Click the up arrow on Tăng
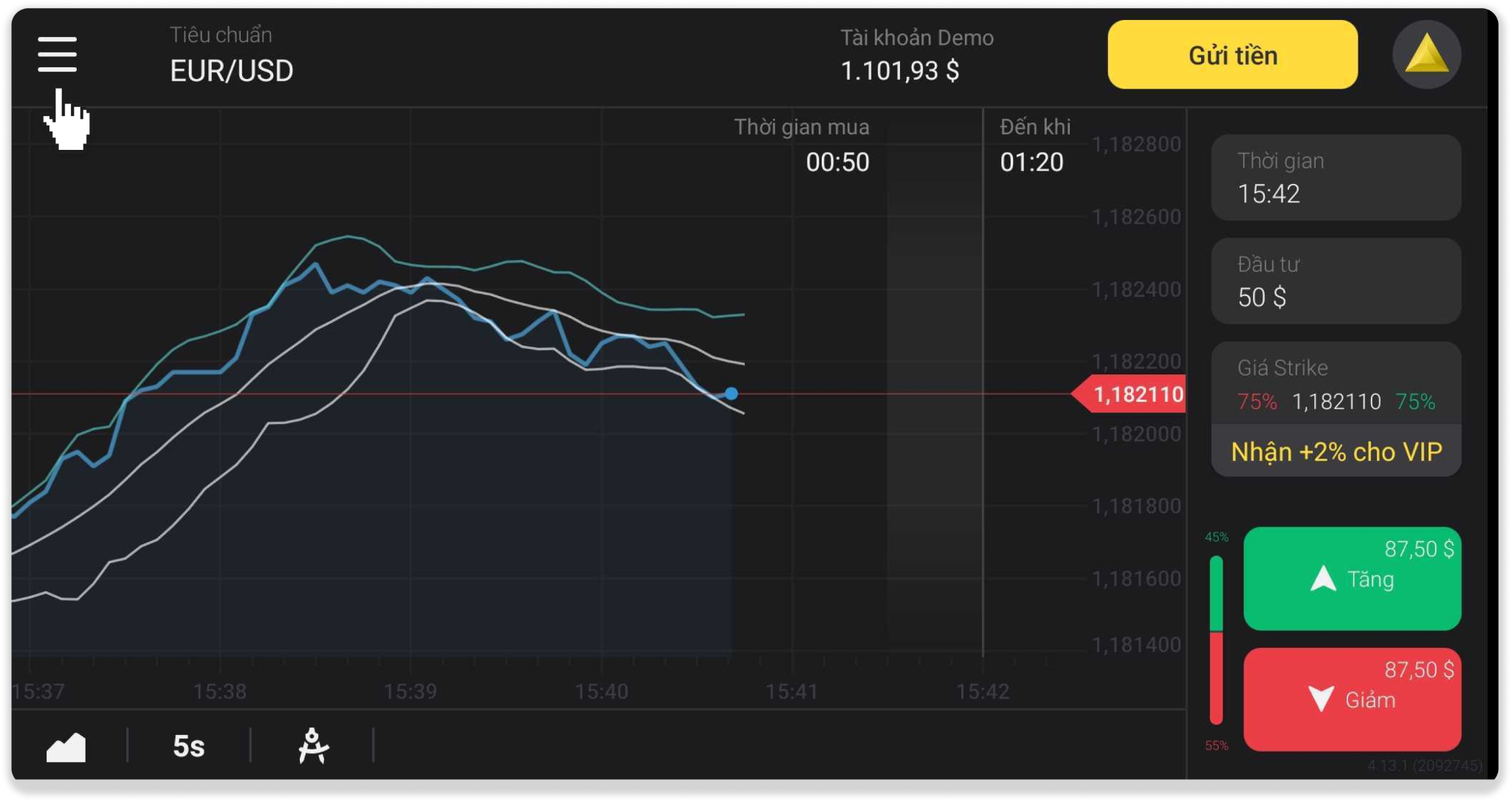 click(x=1323, y=579)
